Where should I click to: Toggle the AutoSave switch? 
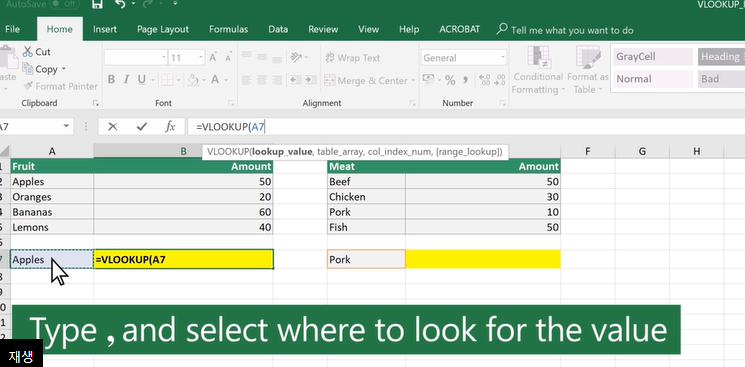(x=64, y=4)
